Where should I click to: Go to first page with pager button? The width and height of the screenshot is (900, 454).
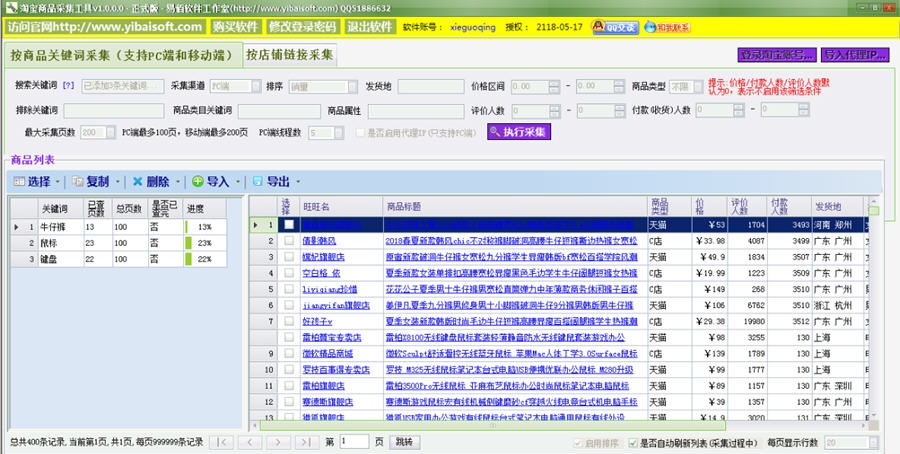(x=221, y=442)
